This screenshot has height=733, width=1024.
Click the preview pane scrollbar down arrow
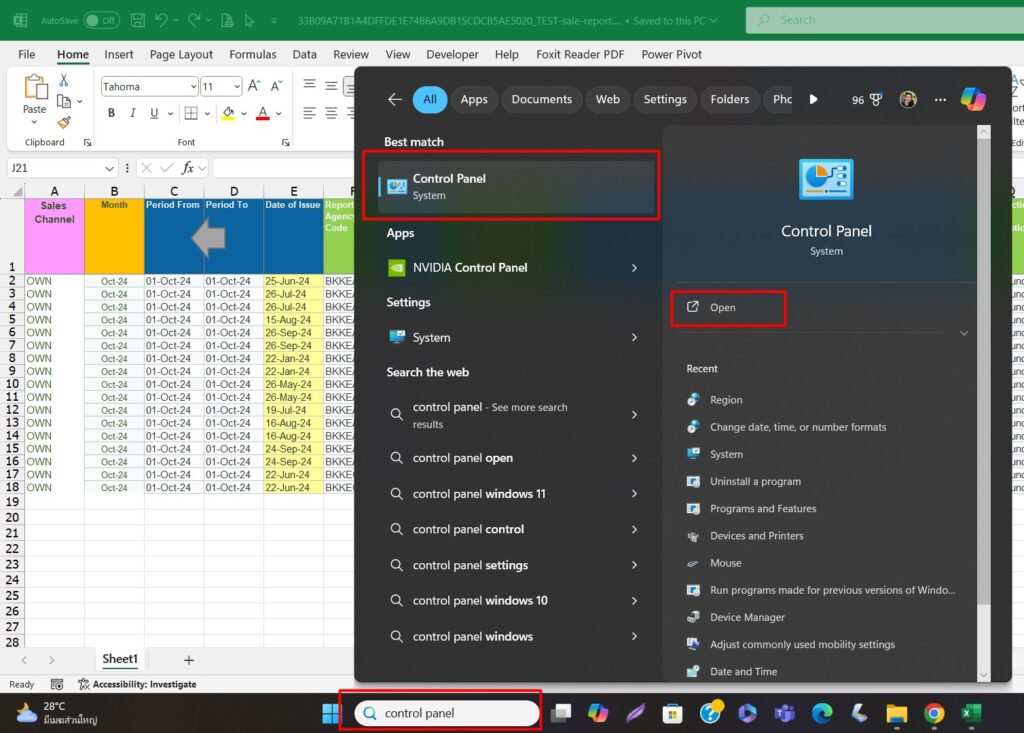click(x=984, y=675)
